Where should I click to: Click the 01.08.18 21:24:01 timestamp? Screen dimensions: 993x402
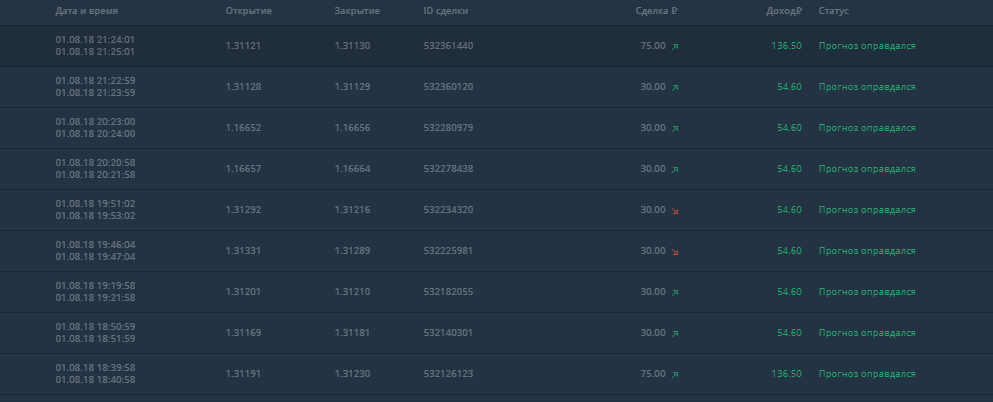pos(95,39)
